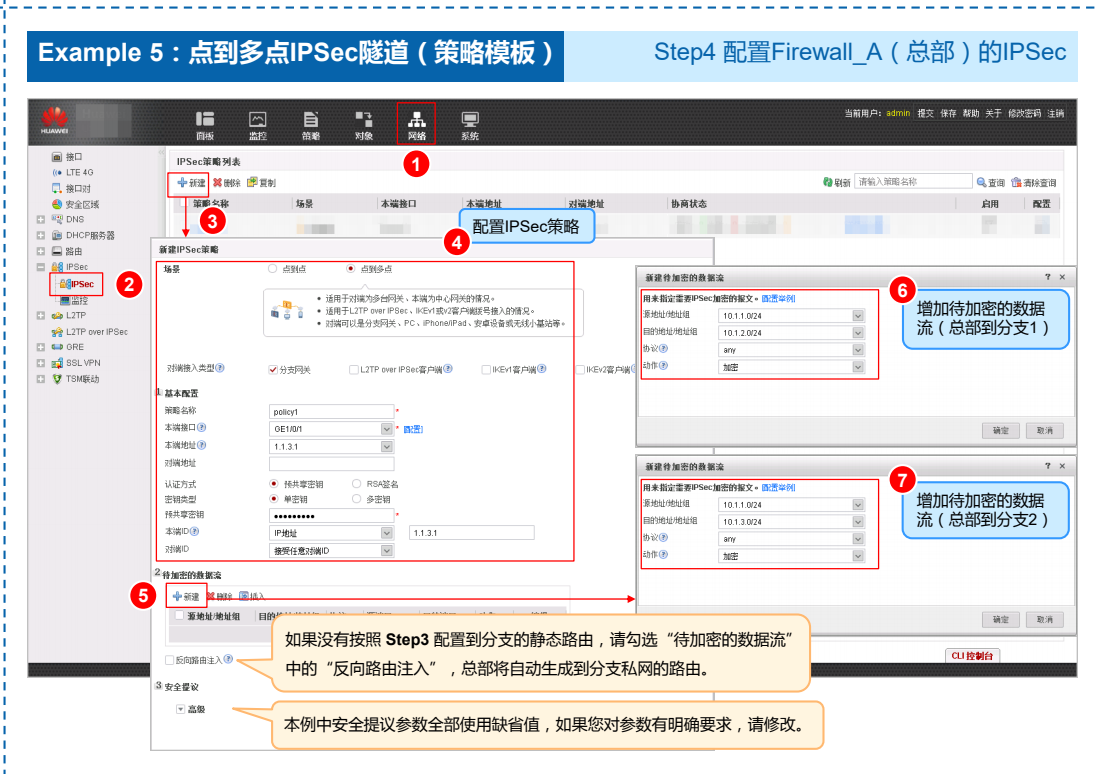Select the 预共享密钥 authentication radio button
This screenshot has width=1095, height=774.
(x=274, y=484)
